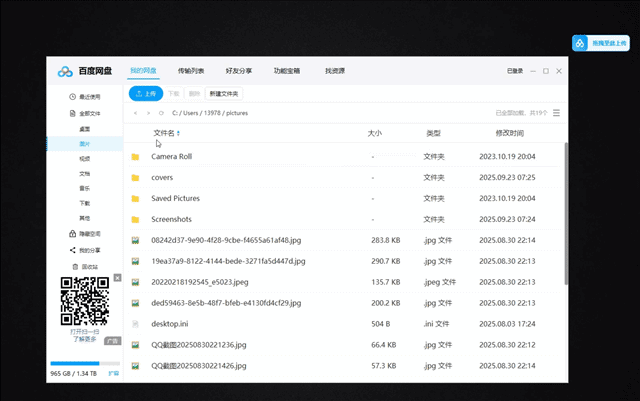Click the trash icon for 回收站

(75, 267)
